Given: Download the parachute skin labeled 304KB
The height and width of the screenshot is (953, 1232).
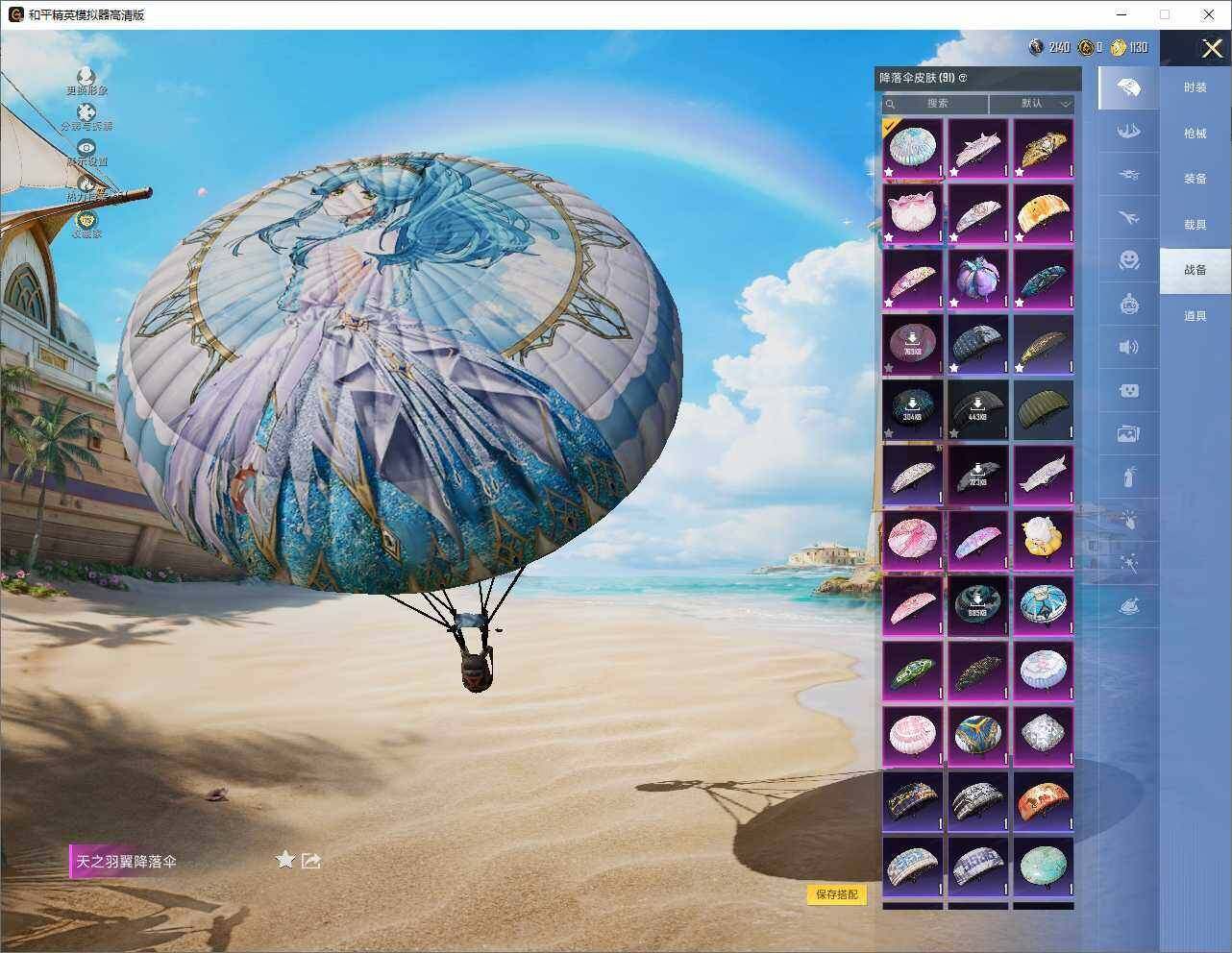Looking at the screenshot, I should pos(912,409).
